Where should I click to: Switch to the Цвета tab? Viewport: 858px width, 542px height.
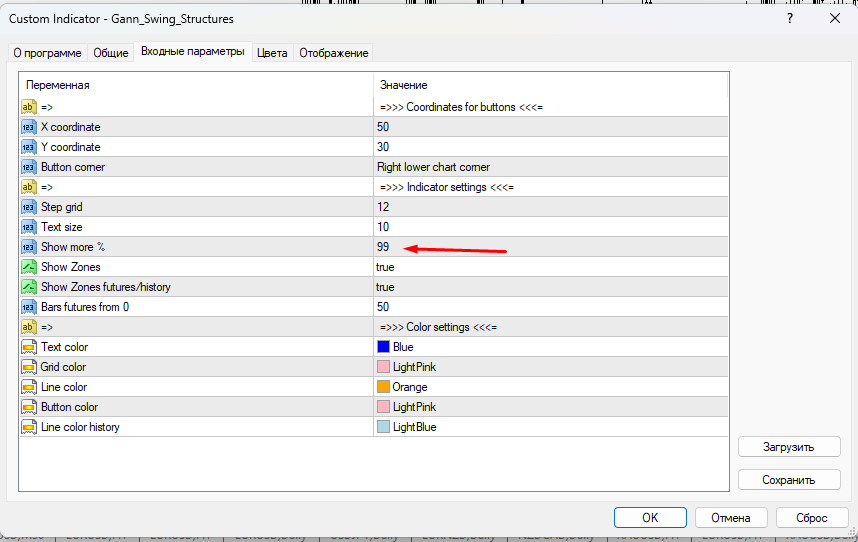point(272,53)
